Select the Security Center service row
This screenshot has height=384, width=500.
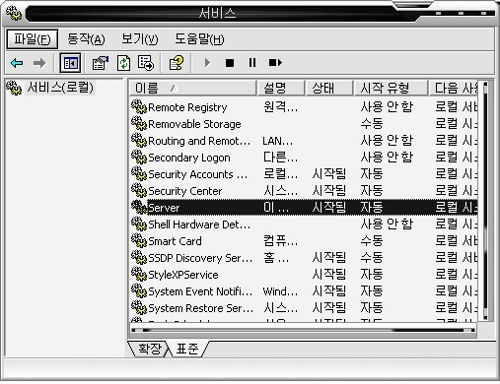[x=304, y=191]
